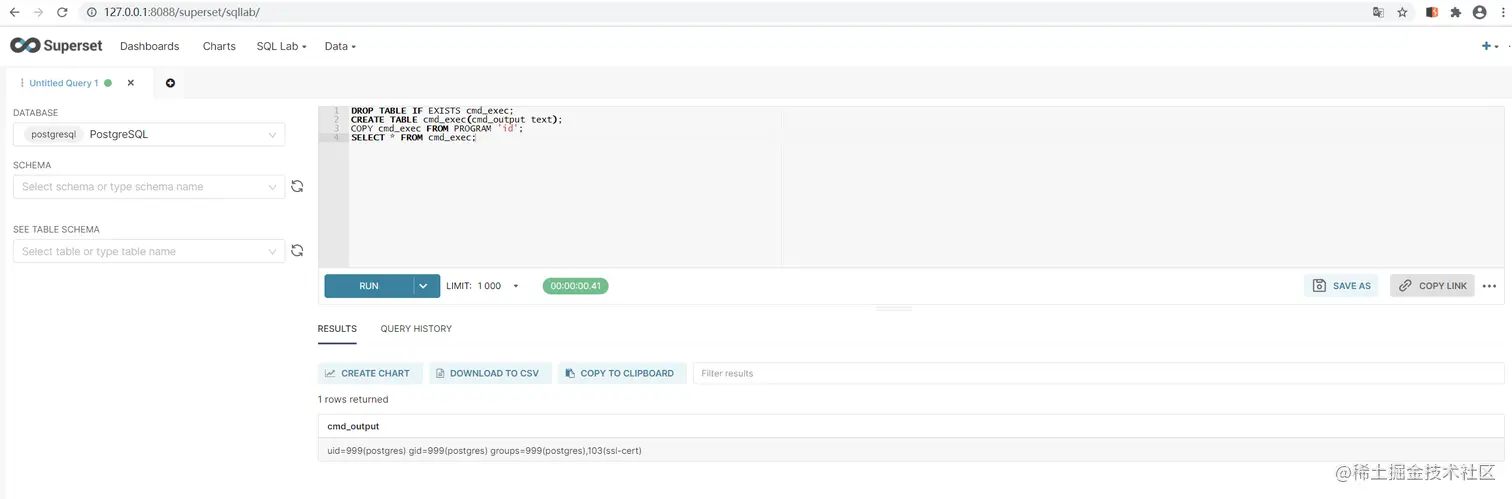Viewport: 1512px width, 499px height.
Task: Bookmark page with star icon
Action: (x=1402, y=12)
